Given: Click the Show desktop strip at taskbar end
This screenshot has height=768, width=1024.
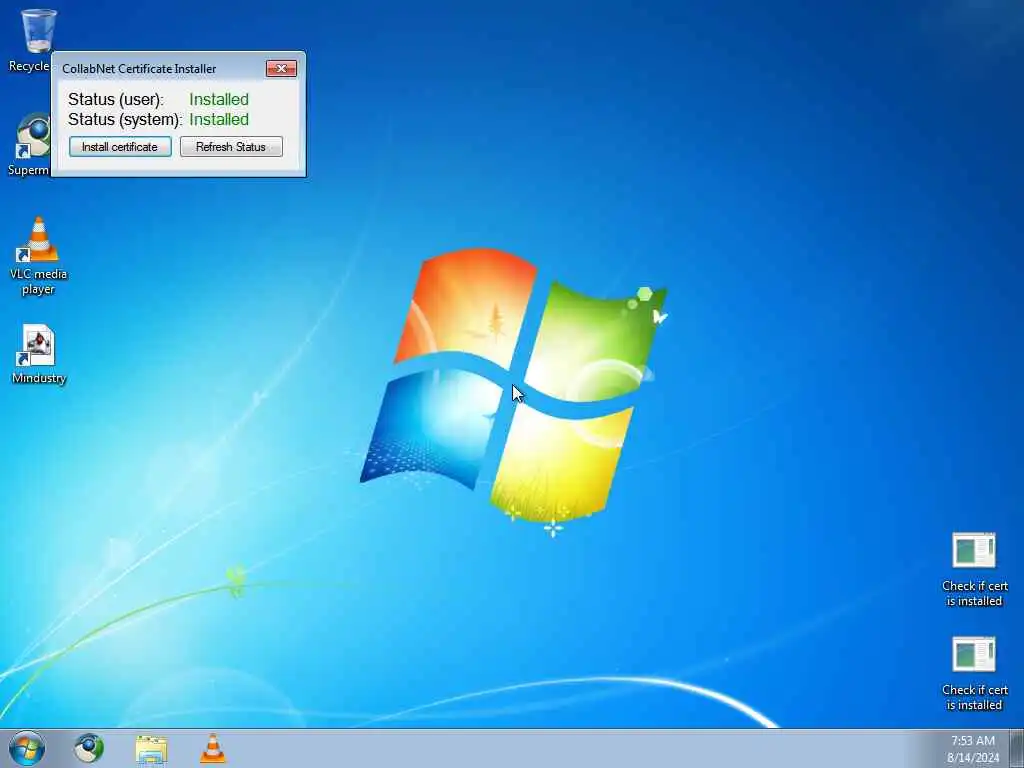Looking at the screenshot, I should (1017, 748).
